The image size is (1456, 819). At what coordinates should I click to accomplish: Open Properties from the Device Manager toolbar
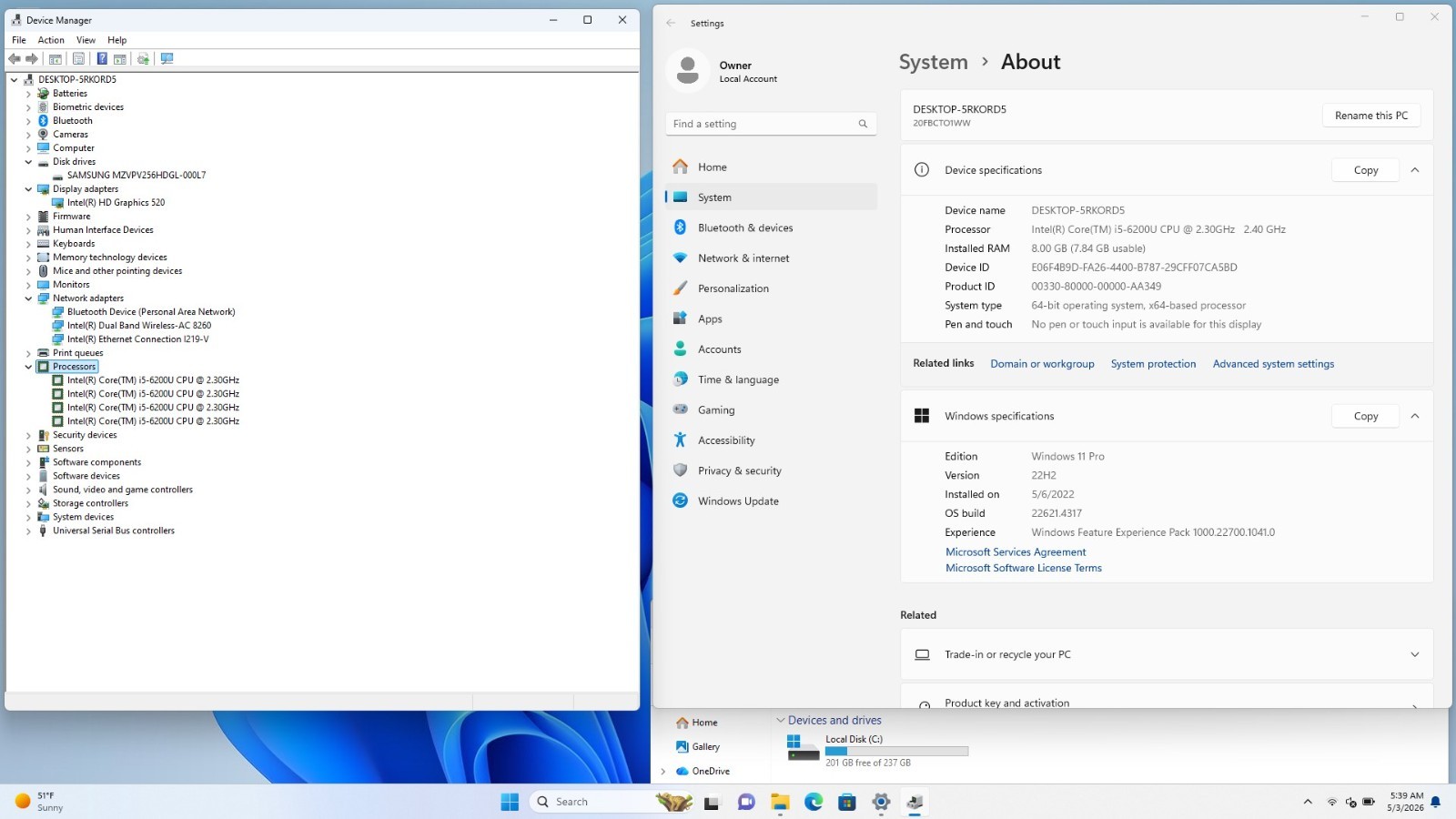tap(78, 58)
